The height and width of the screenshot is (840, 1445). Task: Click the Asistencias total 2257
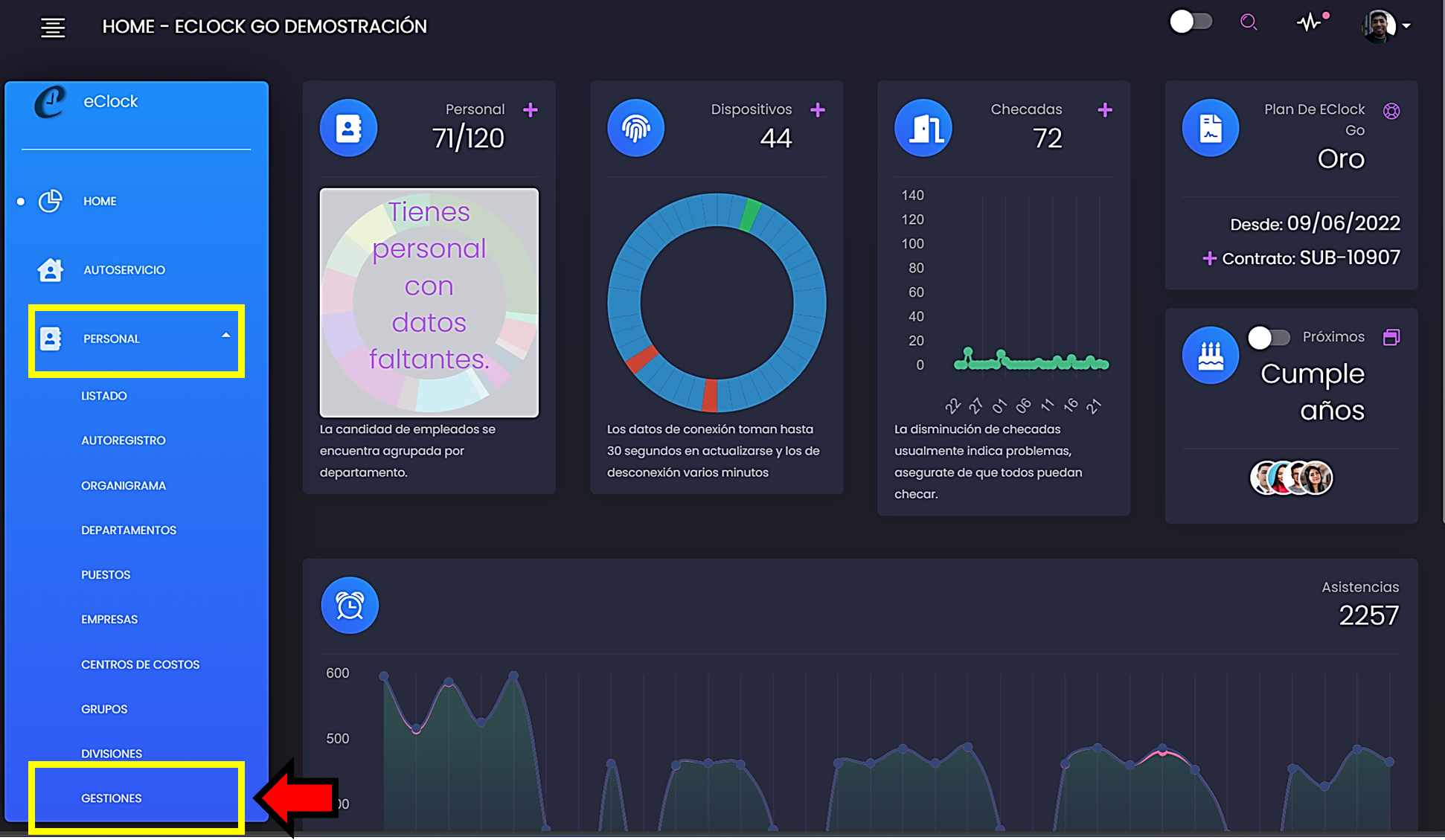click(x=1368, y=615)
